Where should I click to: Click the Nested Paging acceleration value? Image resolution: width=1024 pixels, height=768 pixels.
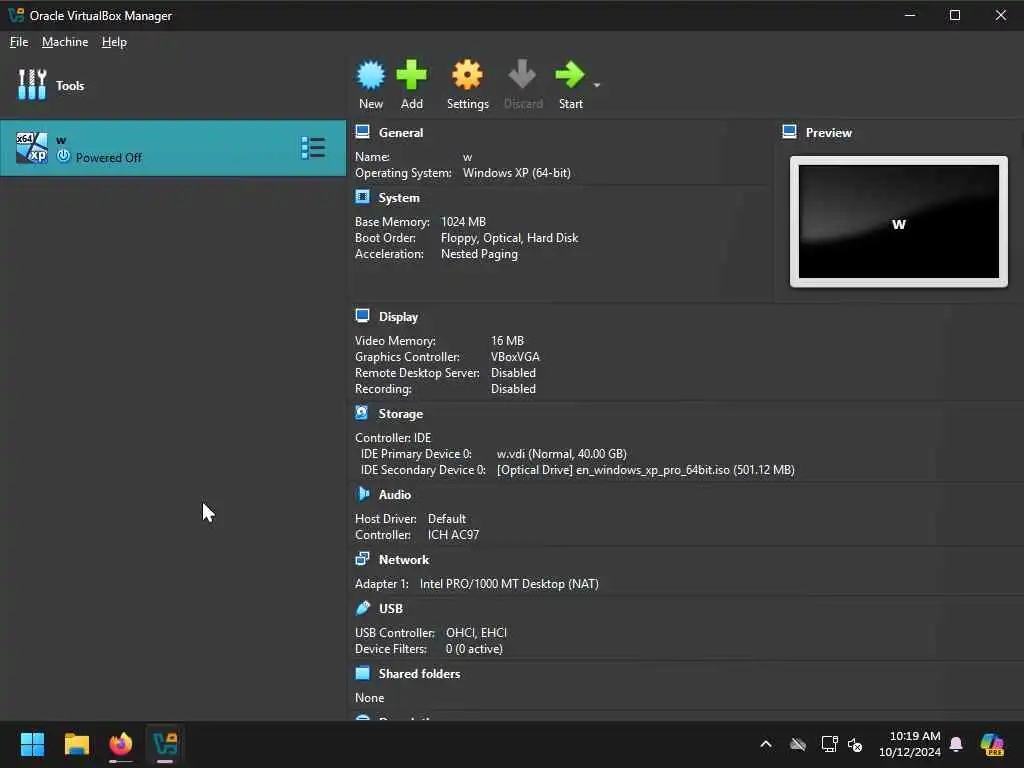(479, 254)
